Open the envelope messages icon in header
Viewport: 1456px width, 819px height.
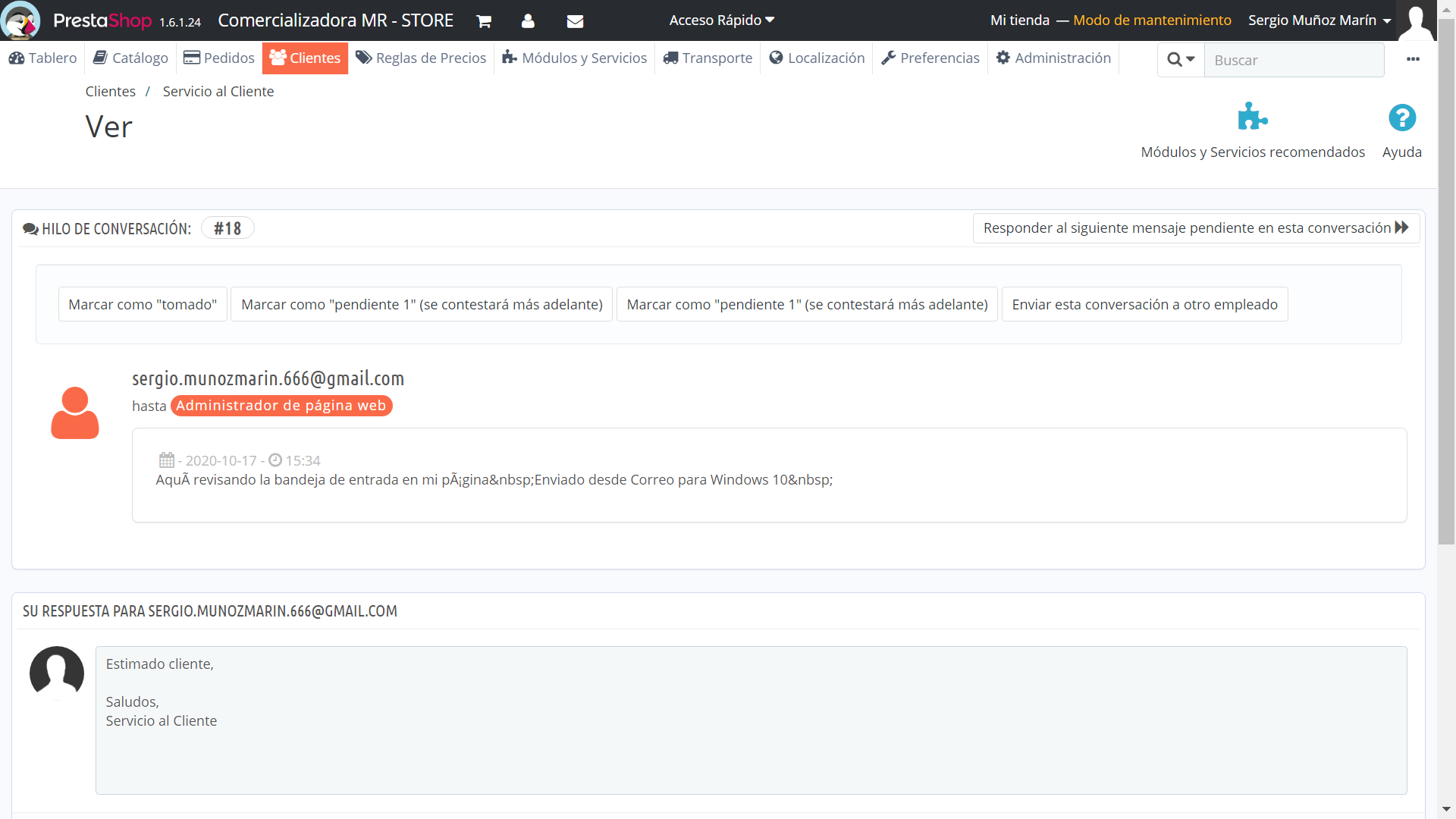575,21
